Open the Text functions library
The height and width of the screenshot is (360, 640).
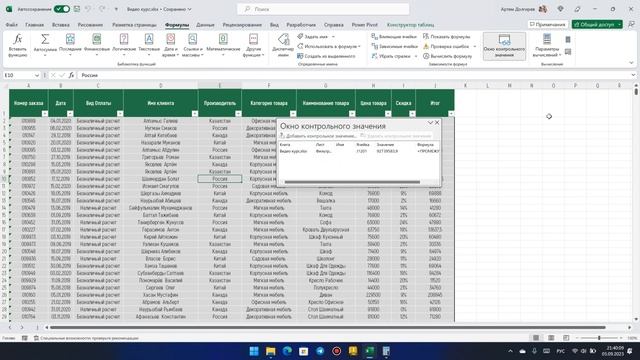point(149,45)
